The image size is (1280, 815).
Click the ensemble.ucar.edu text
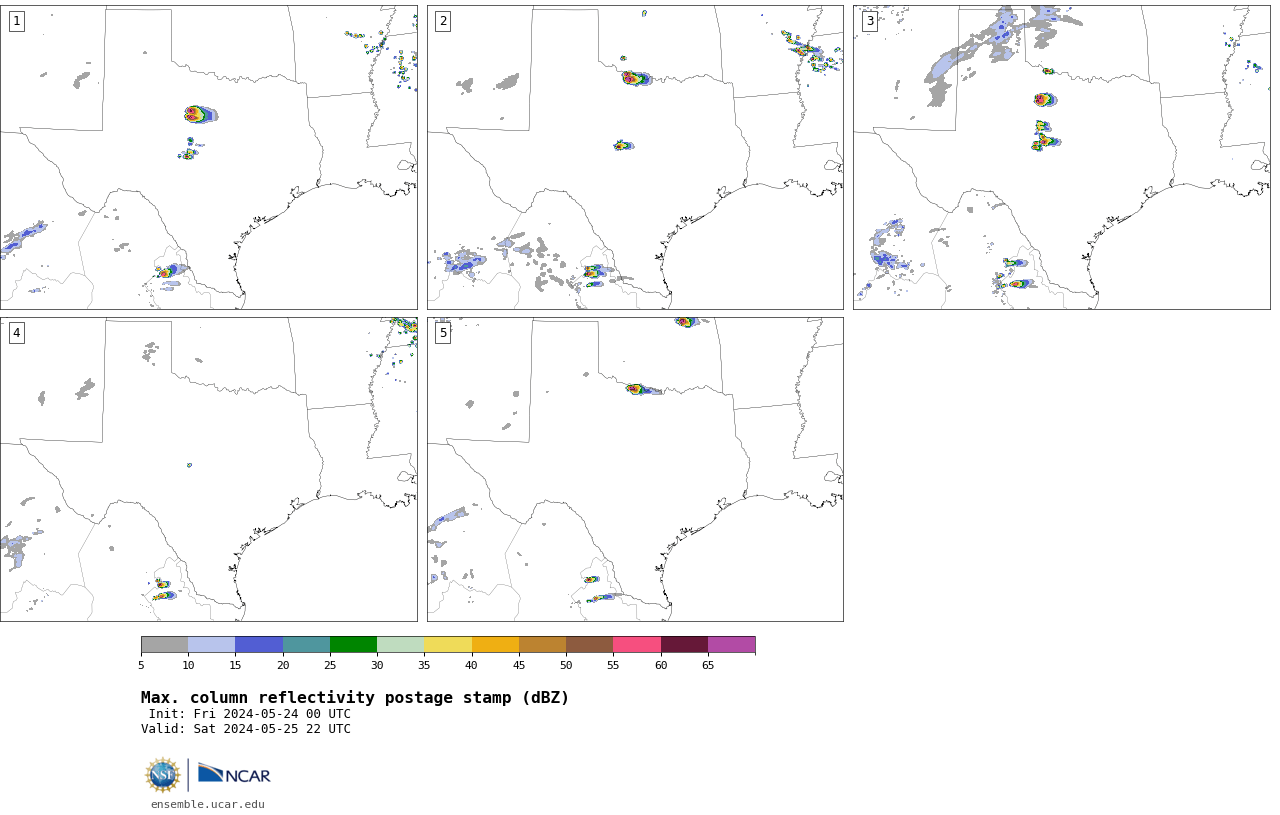coord(208,804)
